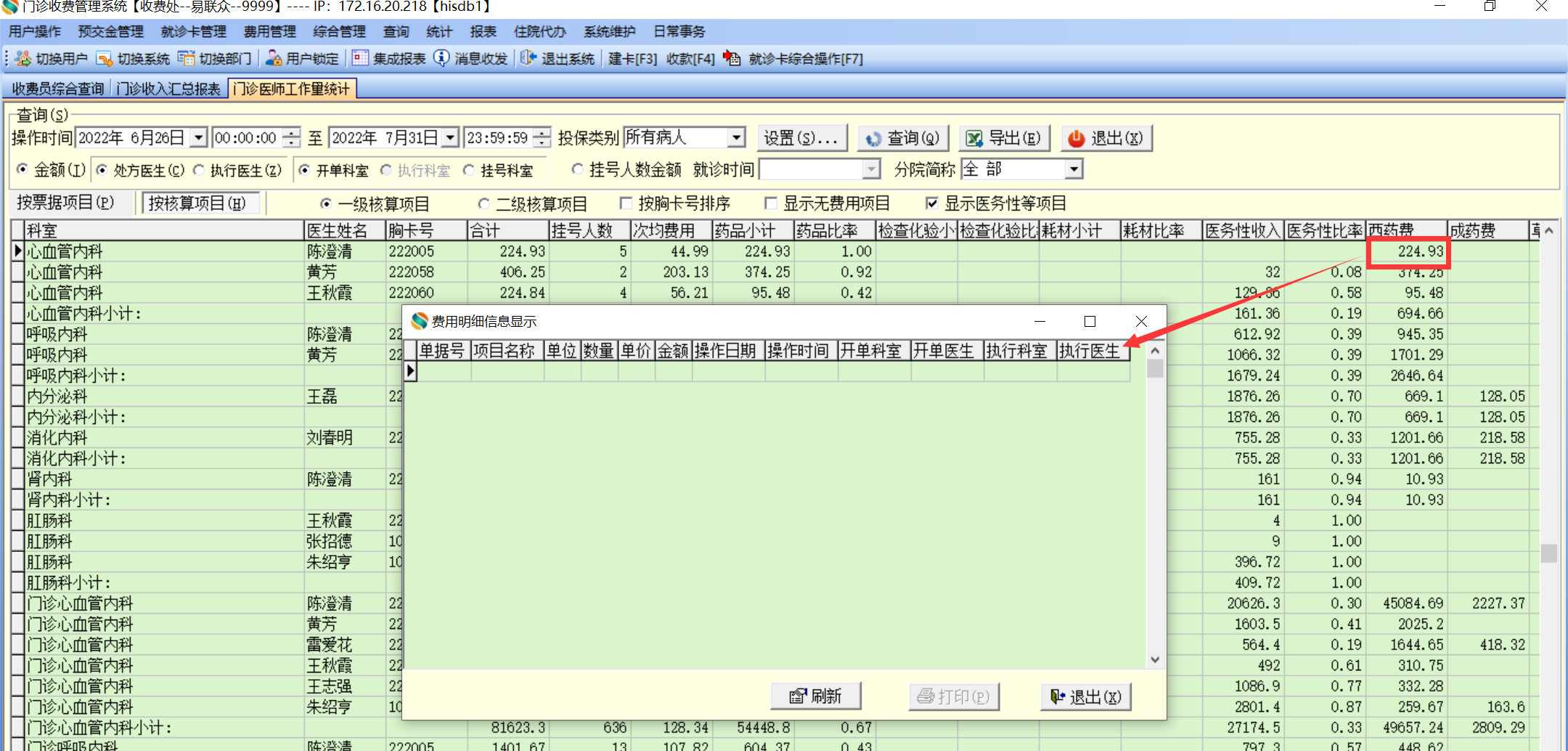Select the 执行医生(Z) radio button
Viewport: 1568px width, 751px height.
pos(198,170)
